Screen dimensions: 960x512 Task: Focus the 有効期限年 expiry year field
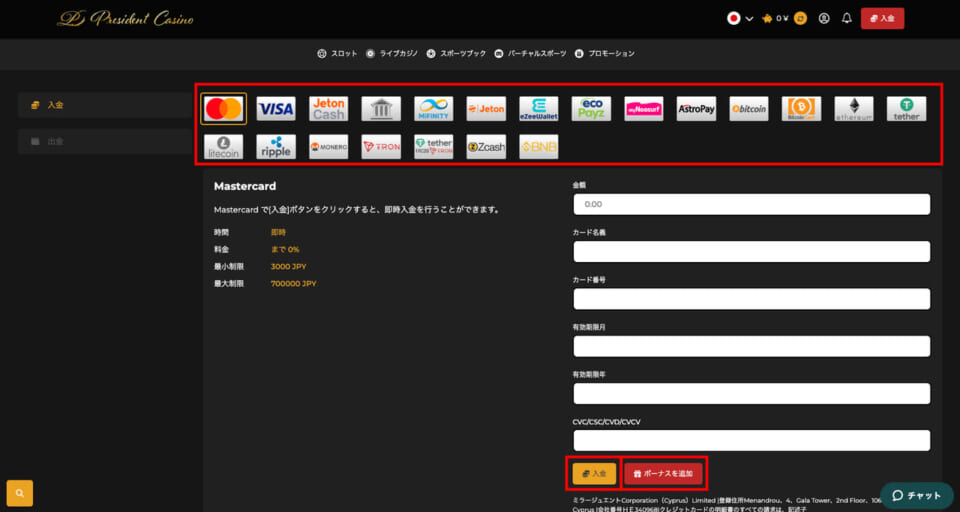click(751, 393)
